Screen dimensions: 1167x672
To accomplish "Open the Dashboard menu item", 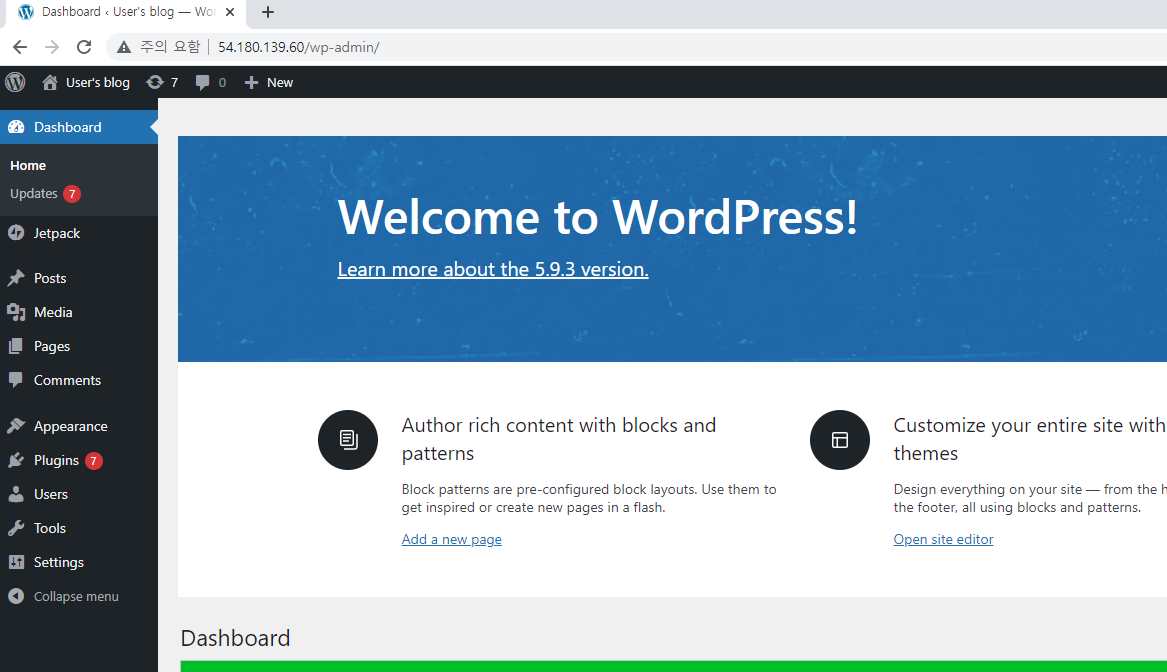I will coord(79,127).
